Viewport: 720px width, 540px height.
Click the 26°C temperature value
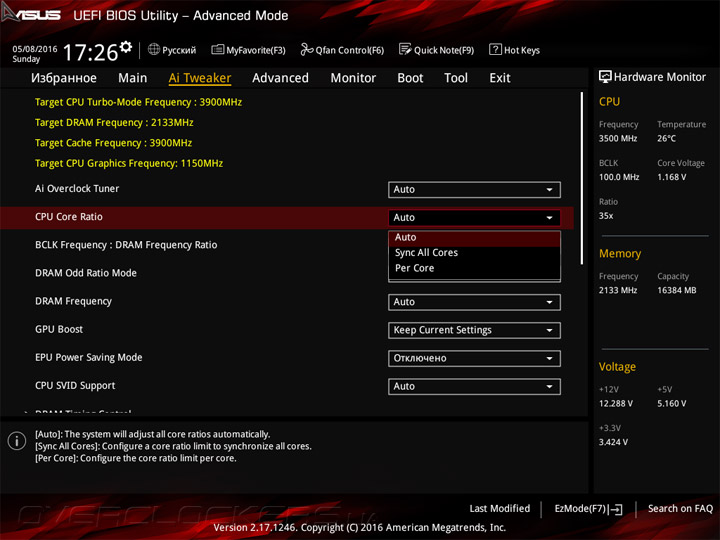pos(666,138)
